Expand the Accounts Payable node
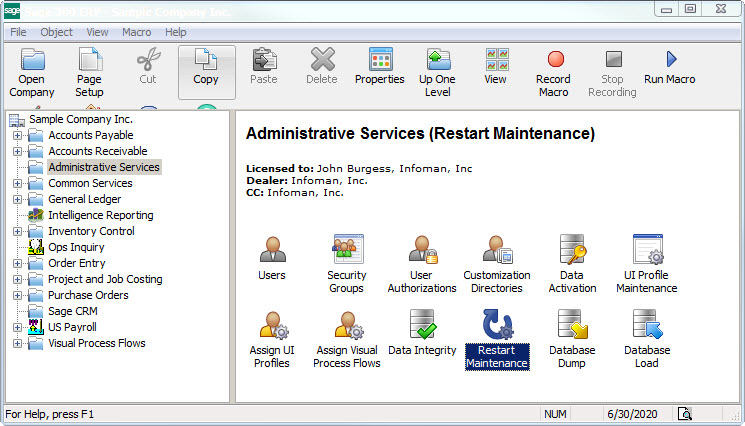 [18, 135]
